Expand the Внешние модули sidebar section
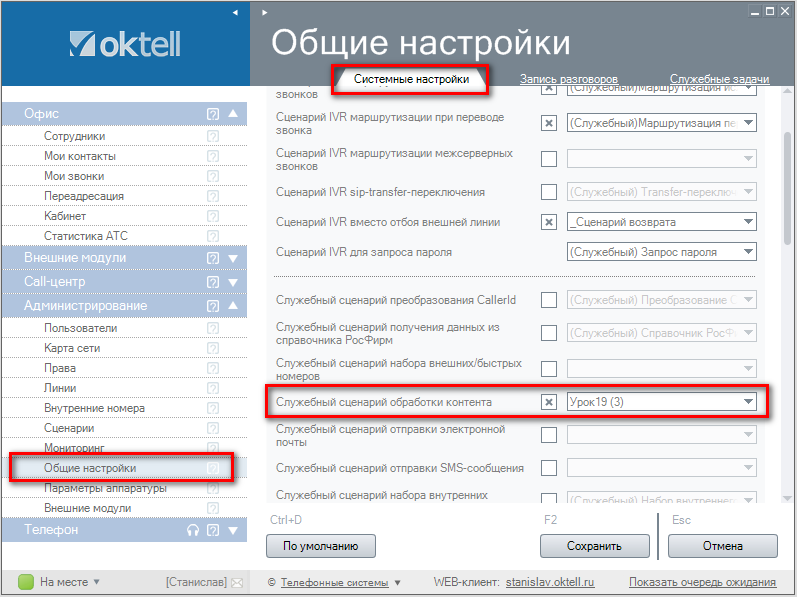797x597 pixels. tap(233, 258)
